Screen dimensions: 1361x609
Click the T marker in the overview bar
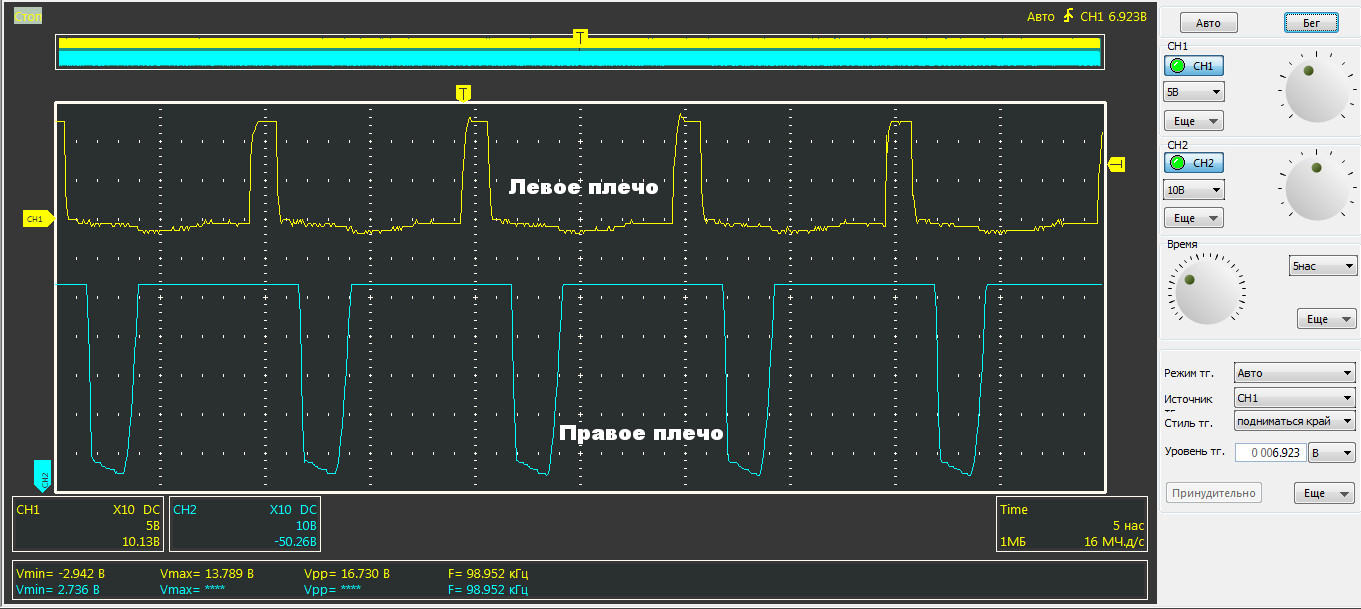coord(580,37)
